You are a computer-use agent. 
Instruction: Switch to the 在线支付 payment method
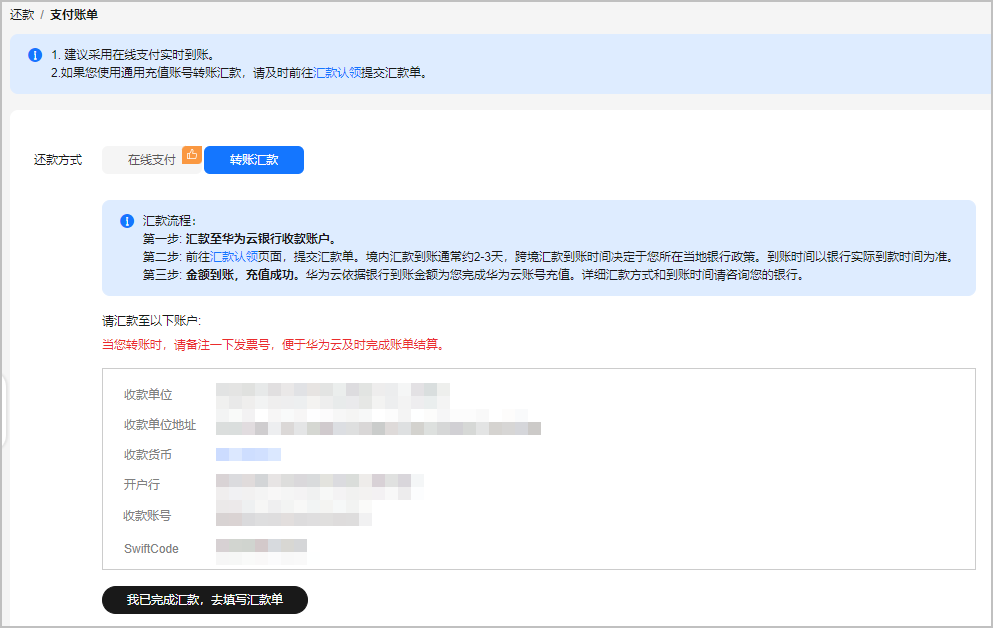[x=152, y=159]
